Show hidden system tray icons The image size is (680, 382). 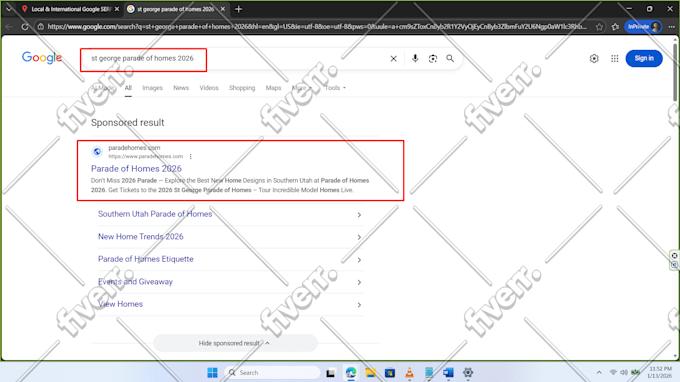599,372
